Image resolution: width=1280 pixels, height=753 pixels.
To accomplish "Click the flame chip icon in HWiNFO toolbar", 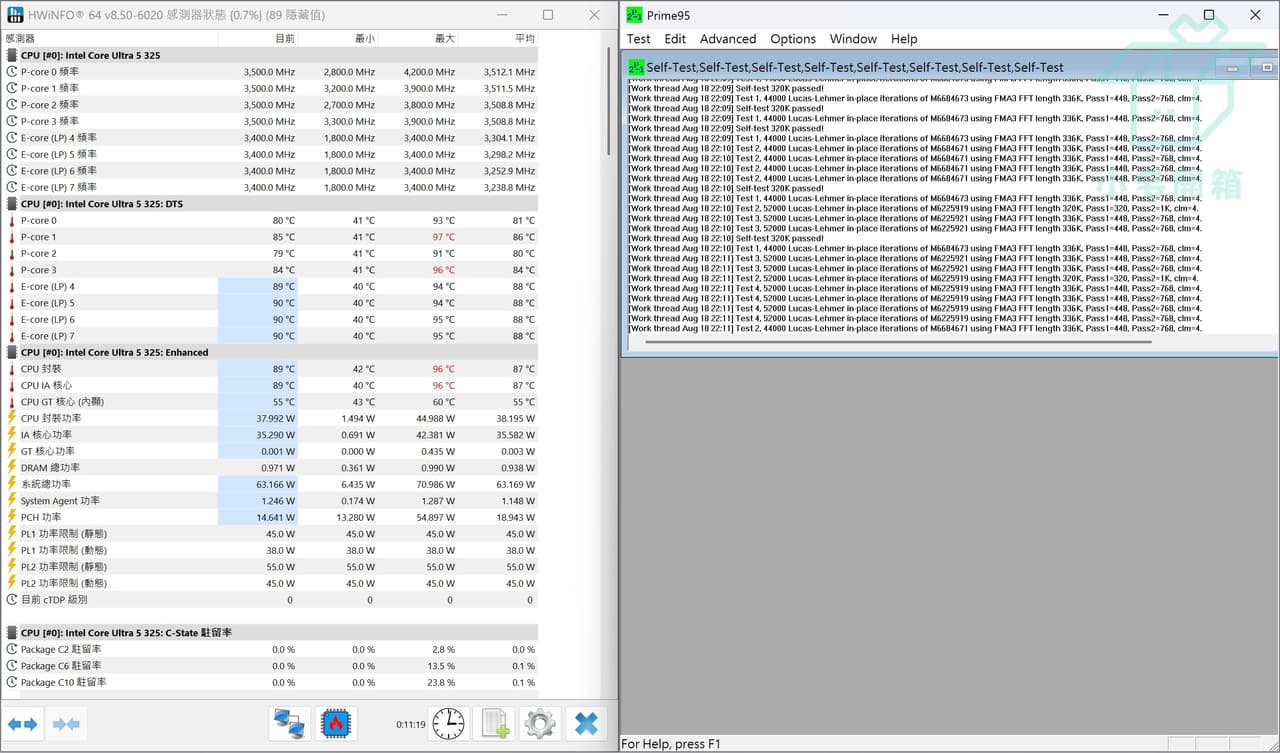I will click(337, 724).
